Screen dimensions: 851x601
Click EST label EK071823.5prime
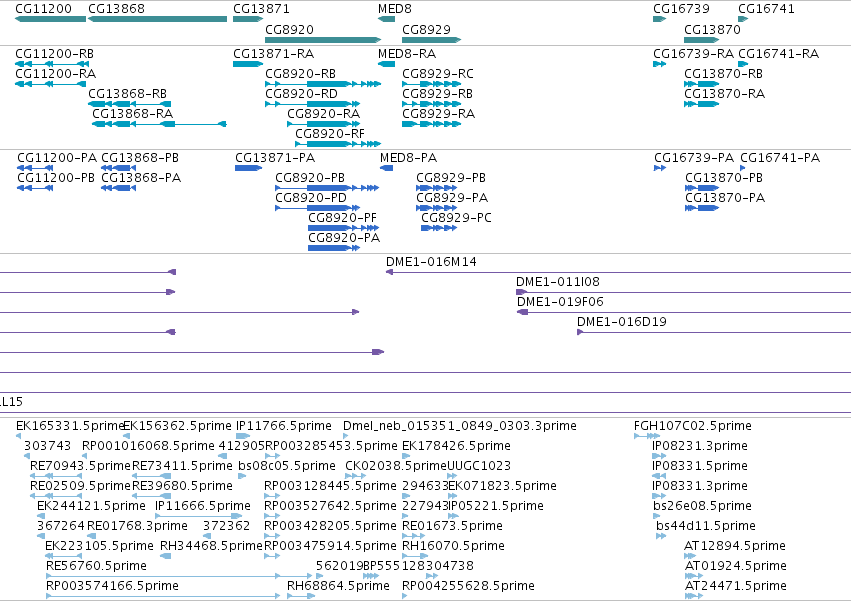click(x=503, y=486)
